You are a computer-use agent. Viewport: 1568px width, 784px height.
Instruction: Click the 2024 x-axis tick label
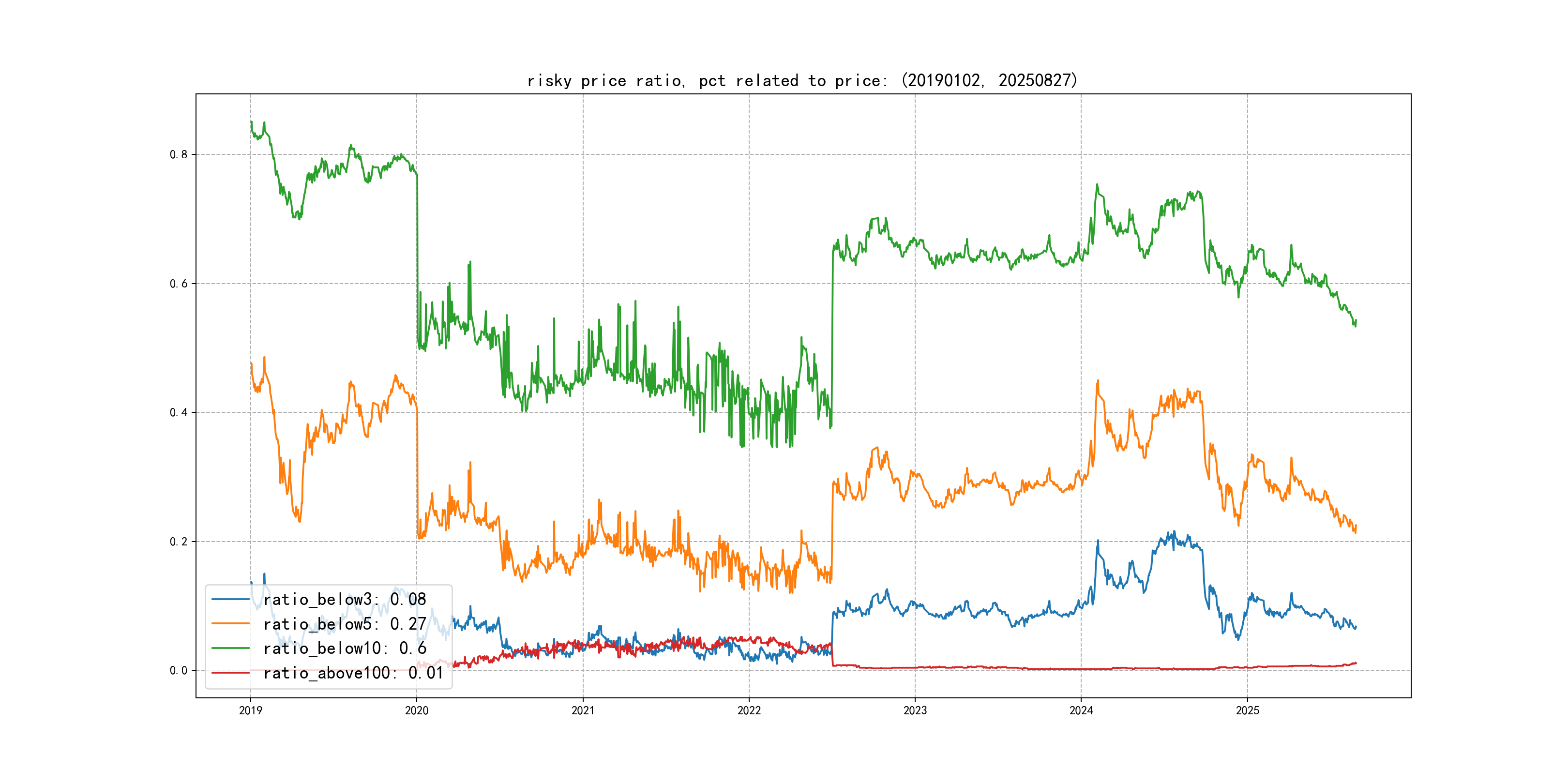click(x=1081, y=710)
